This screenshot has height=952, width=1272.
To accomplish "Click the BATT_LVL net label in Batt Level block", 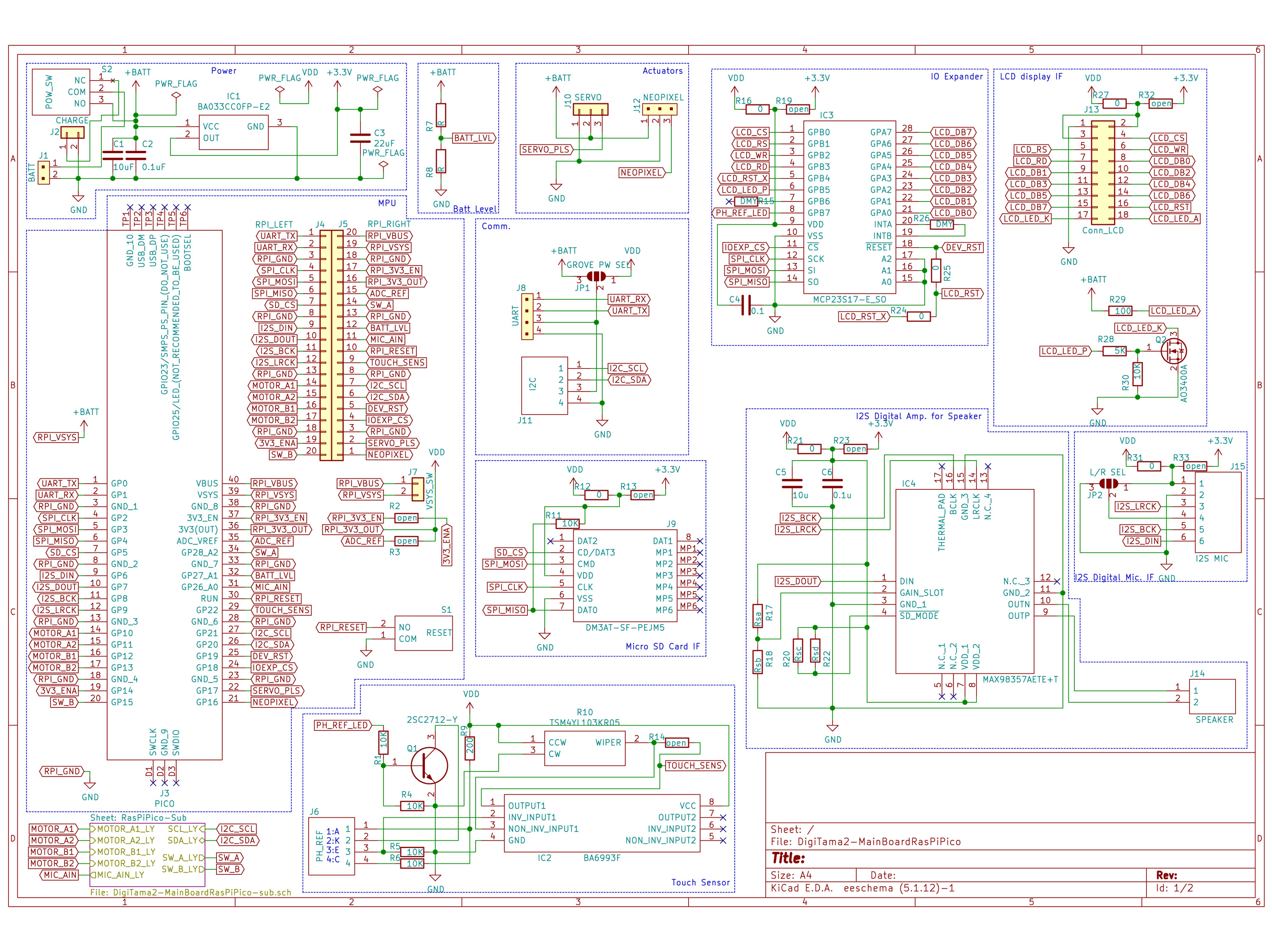I will [x=473, y=138].
